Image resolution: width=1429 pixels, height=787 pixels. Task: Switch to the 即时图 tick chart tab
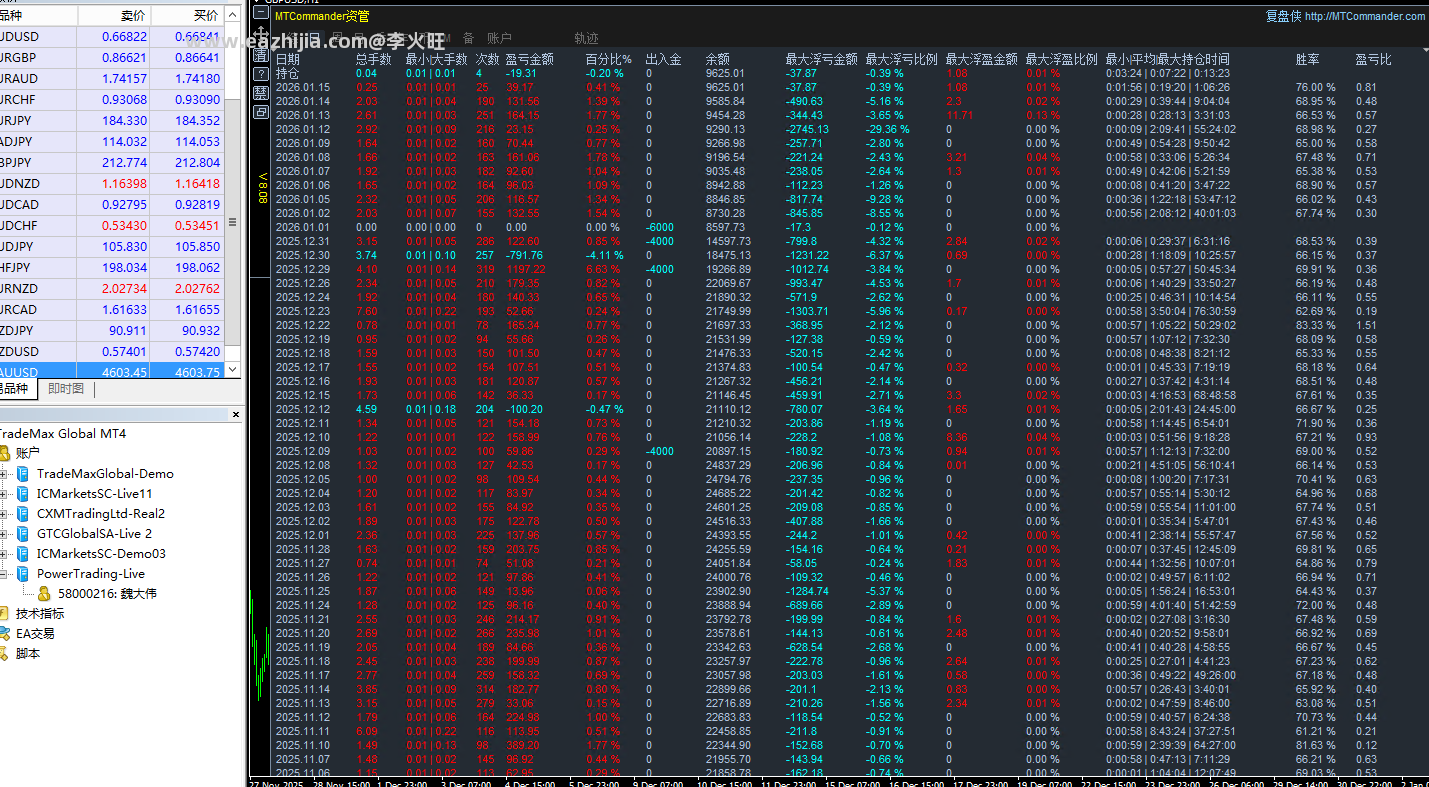click(x=66, y=389)
